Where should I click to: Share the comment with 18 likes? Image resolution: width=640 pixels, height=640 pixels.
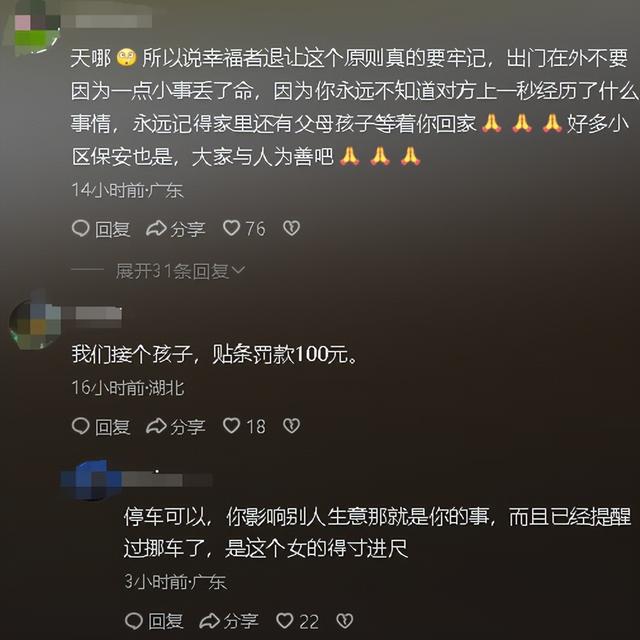pyautogui.click(x=176, y=427)
